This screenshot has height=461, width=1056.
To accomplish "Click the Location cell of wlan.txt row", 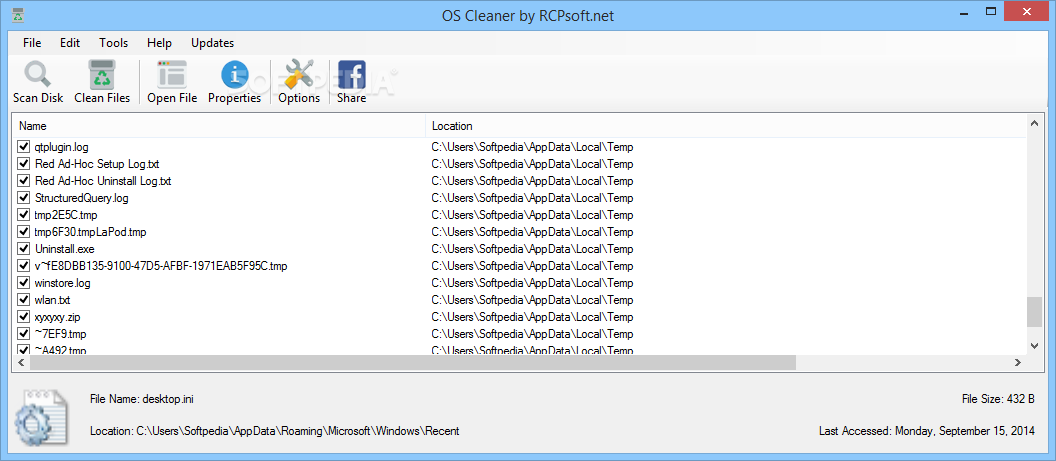I will tap(532, 300).
